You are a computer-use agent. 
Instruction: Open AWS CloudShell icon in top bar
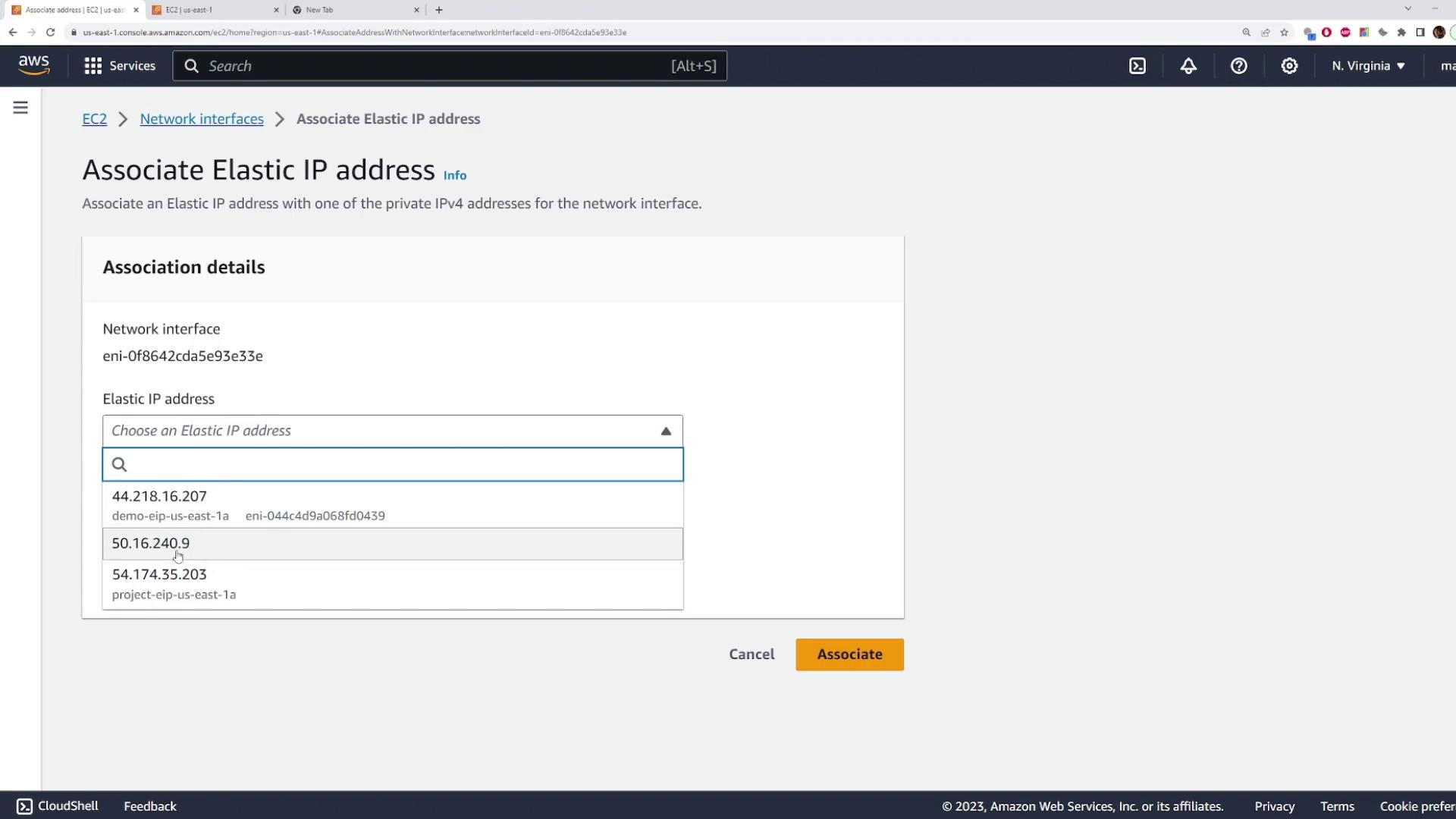click(1137, 66)
